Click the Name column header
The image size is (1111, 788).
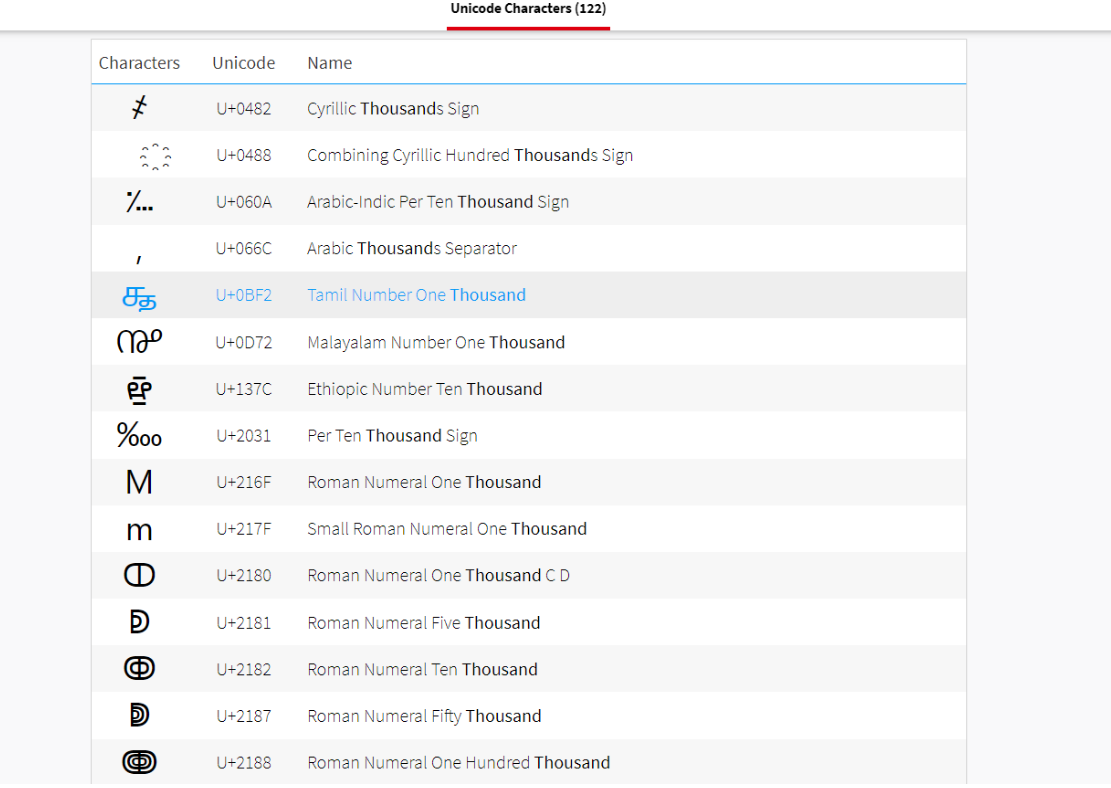[329, 63]
